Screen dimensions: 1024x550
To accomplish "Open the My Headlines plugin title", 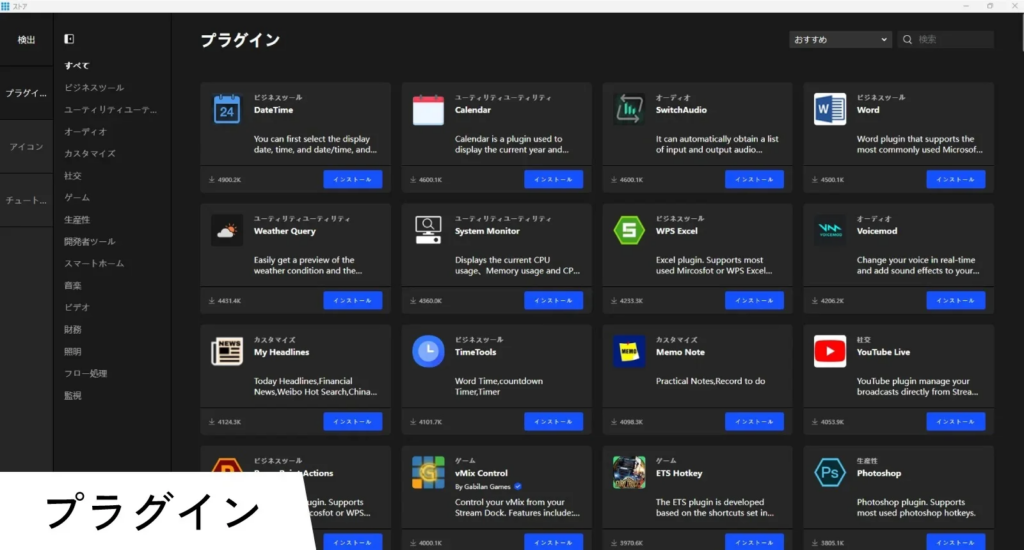I will tap(282, 352).
